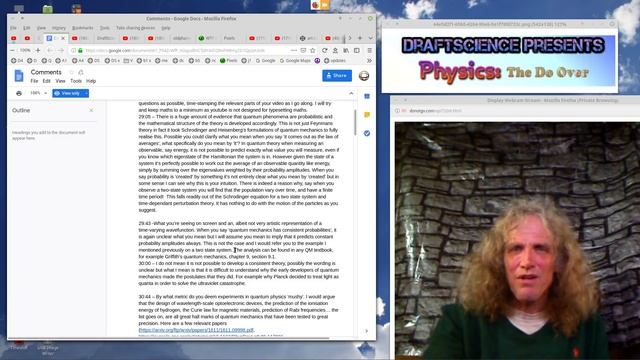Open the page actions three-dot menu

294,50
